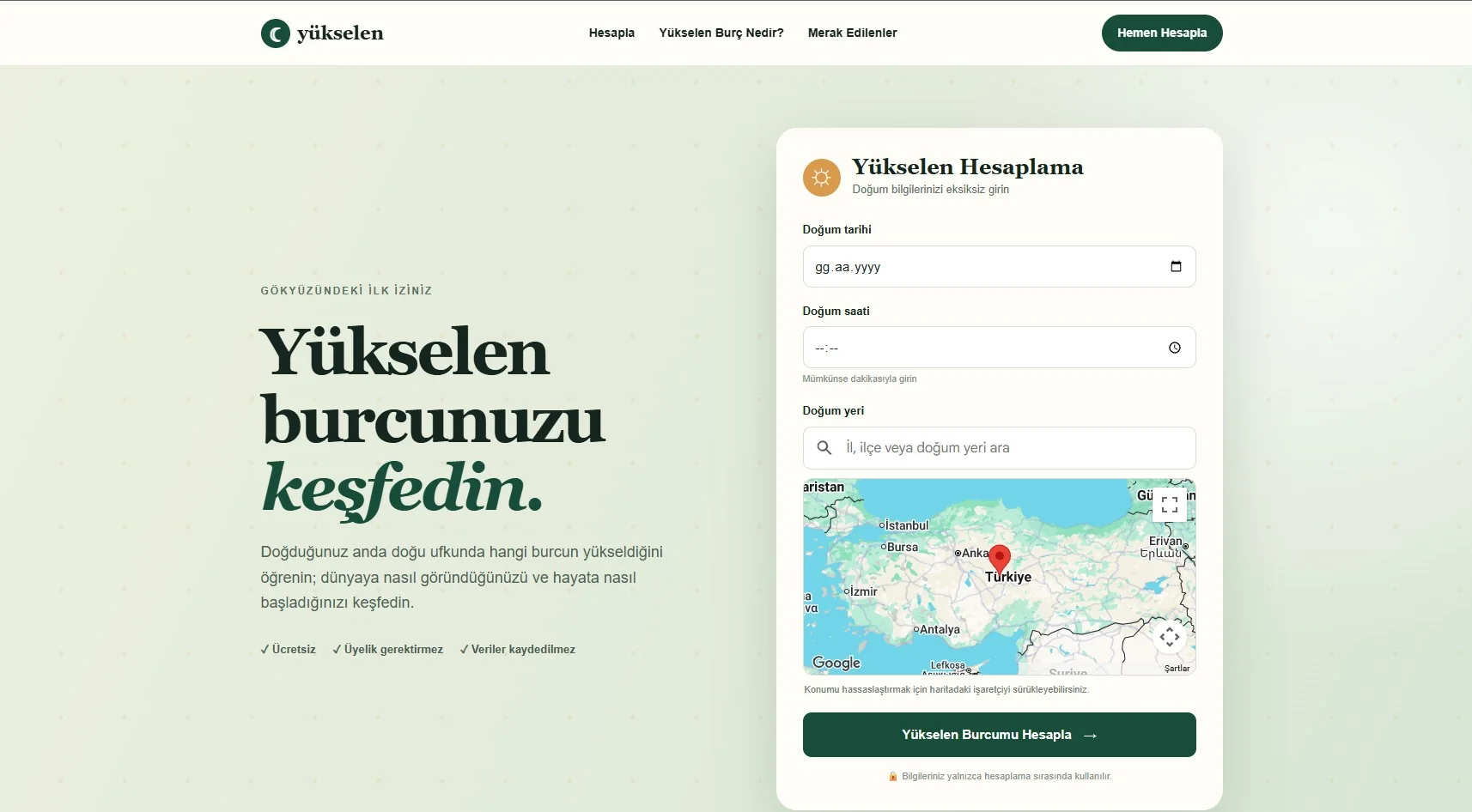Click the yükselen brand name text
The image size is (1472, 812).
[x=340, y=33]
